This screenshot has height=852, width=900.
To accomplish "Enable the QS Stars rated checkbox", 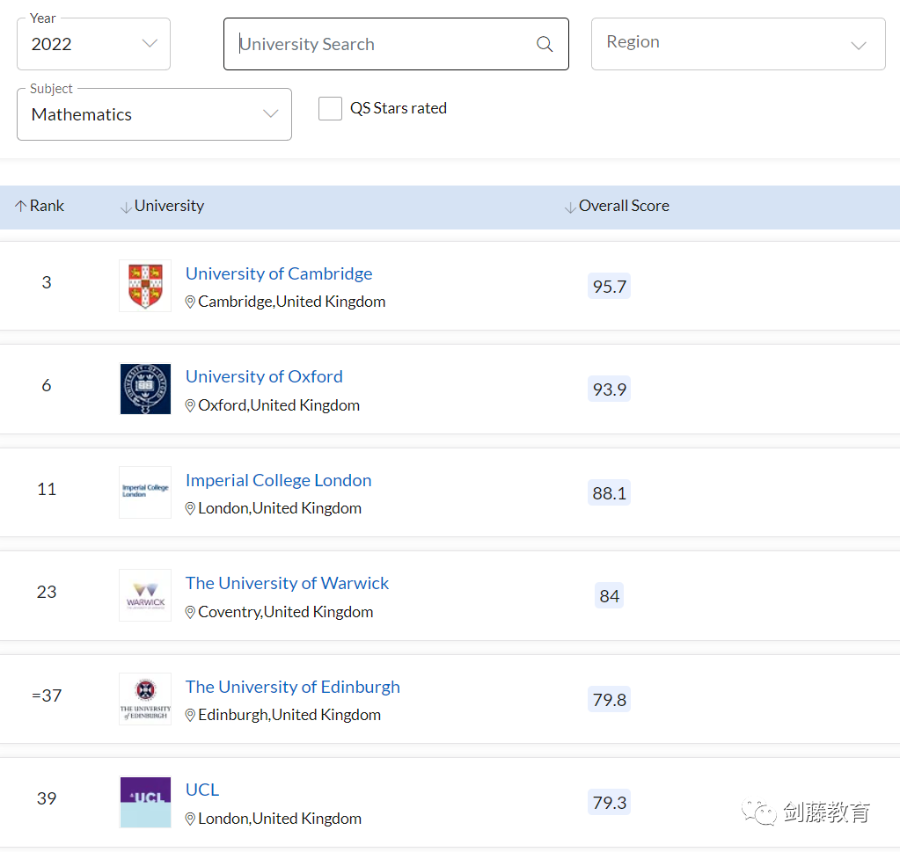I will 330,109.
